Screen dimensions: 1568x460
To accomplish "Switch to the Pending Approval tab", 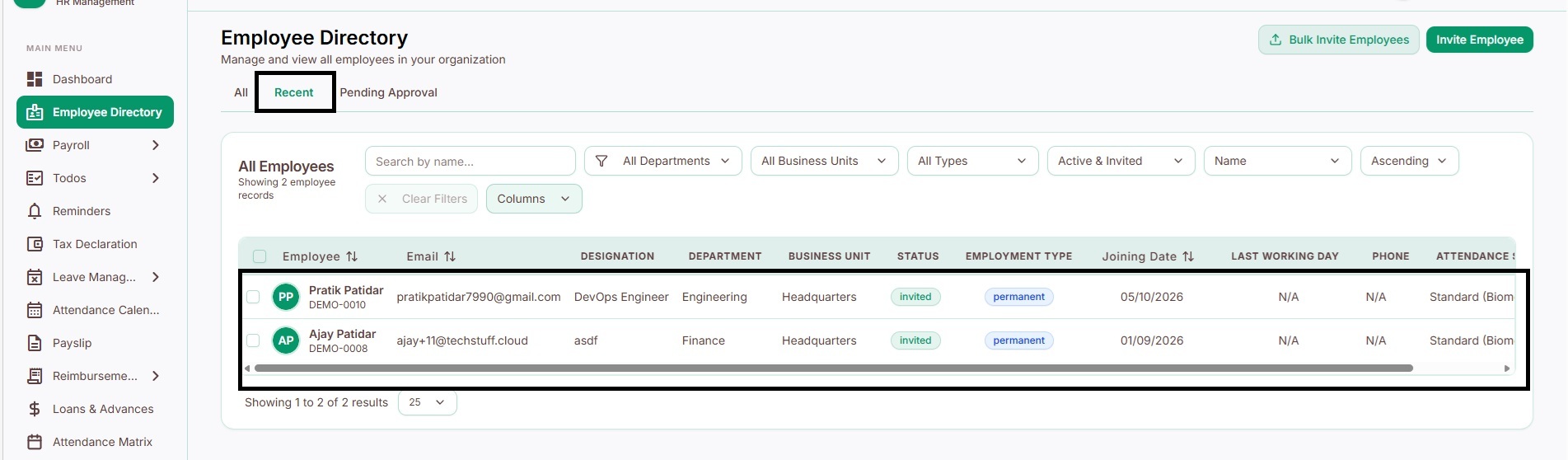I will tap(389, 92).
